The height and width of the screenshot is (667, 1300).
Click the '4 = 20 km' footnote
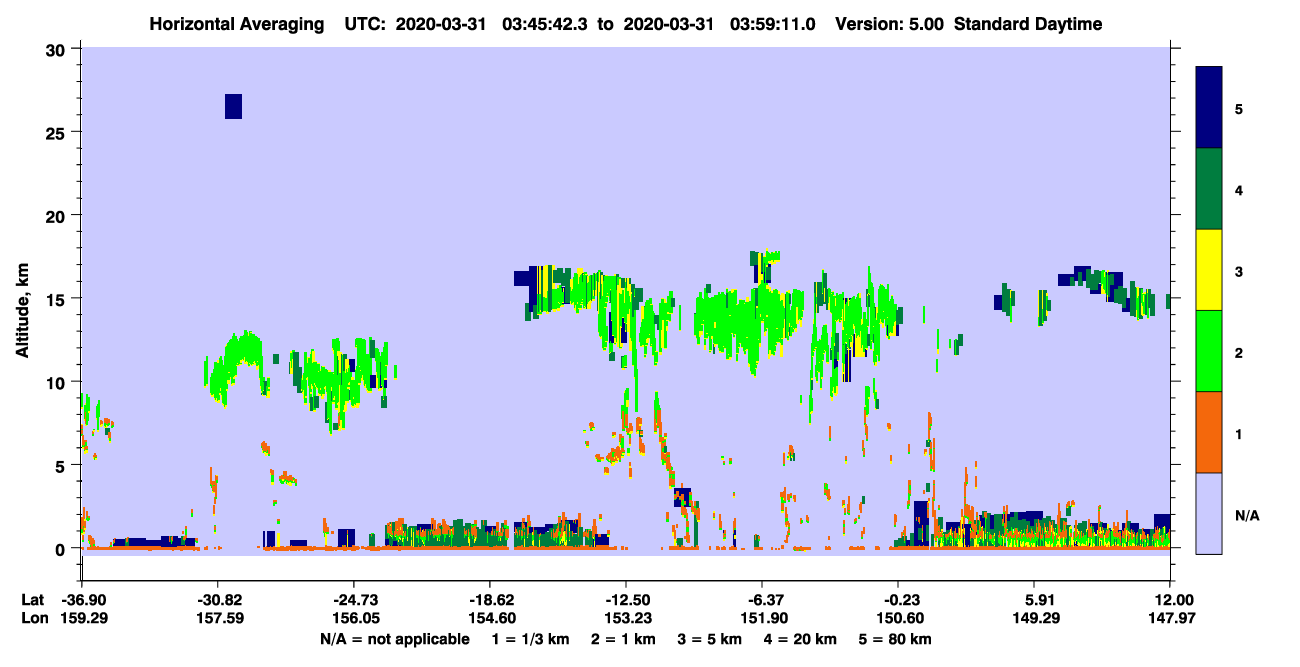tap(801, 639)
